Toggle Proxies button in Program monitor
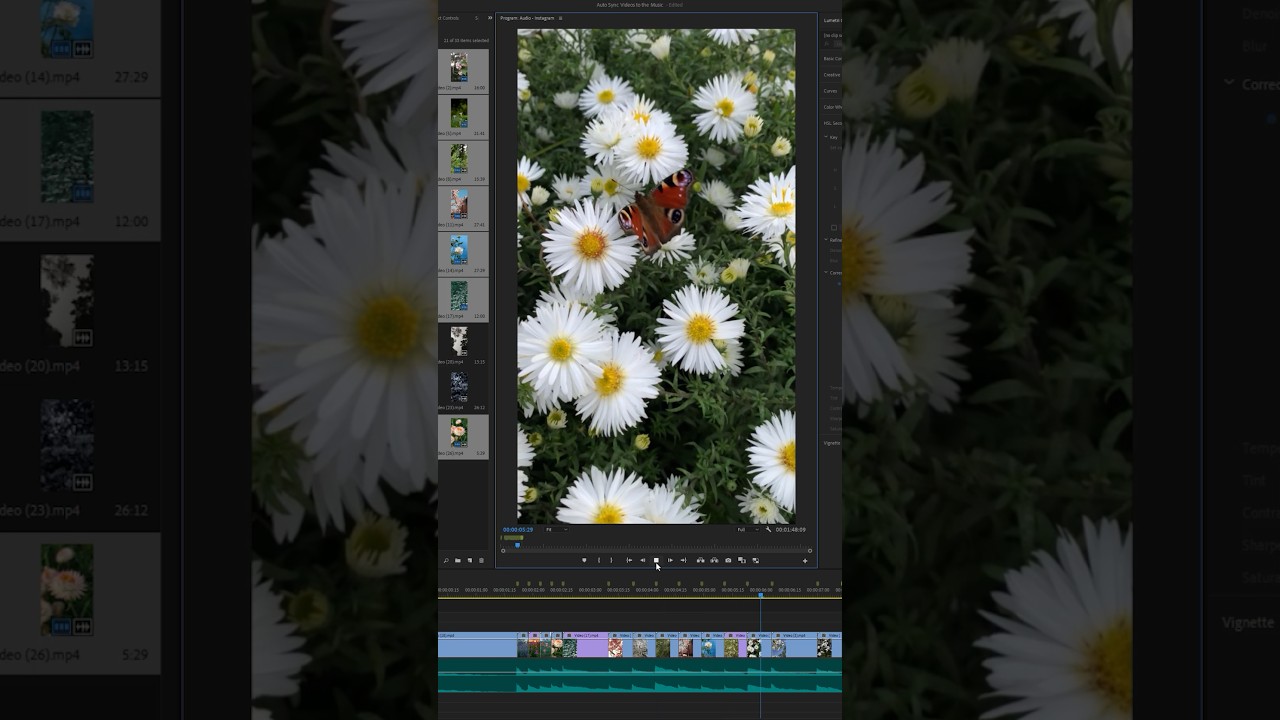The width and height of the screenshot is (1280, 720). (755, 560)
